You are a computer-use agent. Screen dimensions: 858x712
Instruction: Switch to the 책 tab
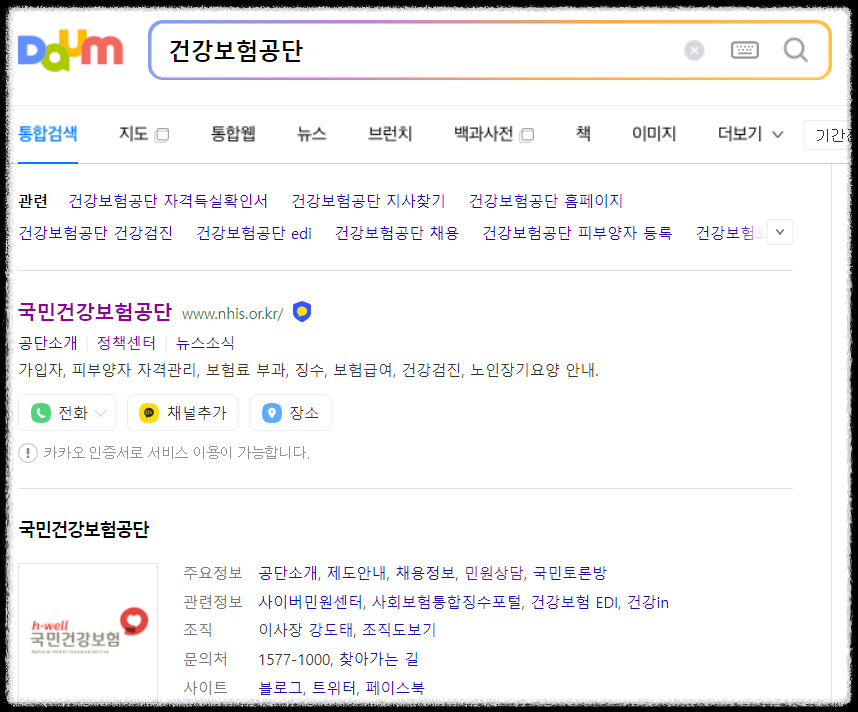click(583, 134)
